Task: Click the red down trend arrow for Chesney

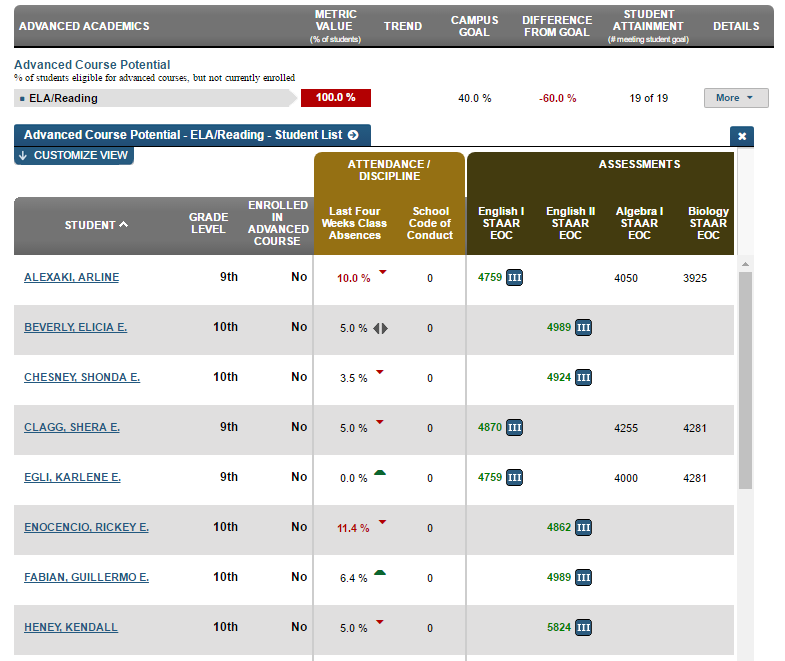Action: 380,372
